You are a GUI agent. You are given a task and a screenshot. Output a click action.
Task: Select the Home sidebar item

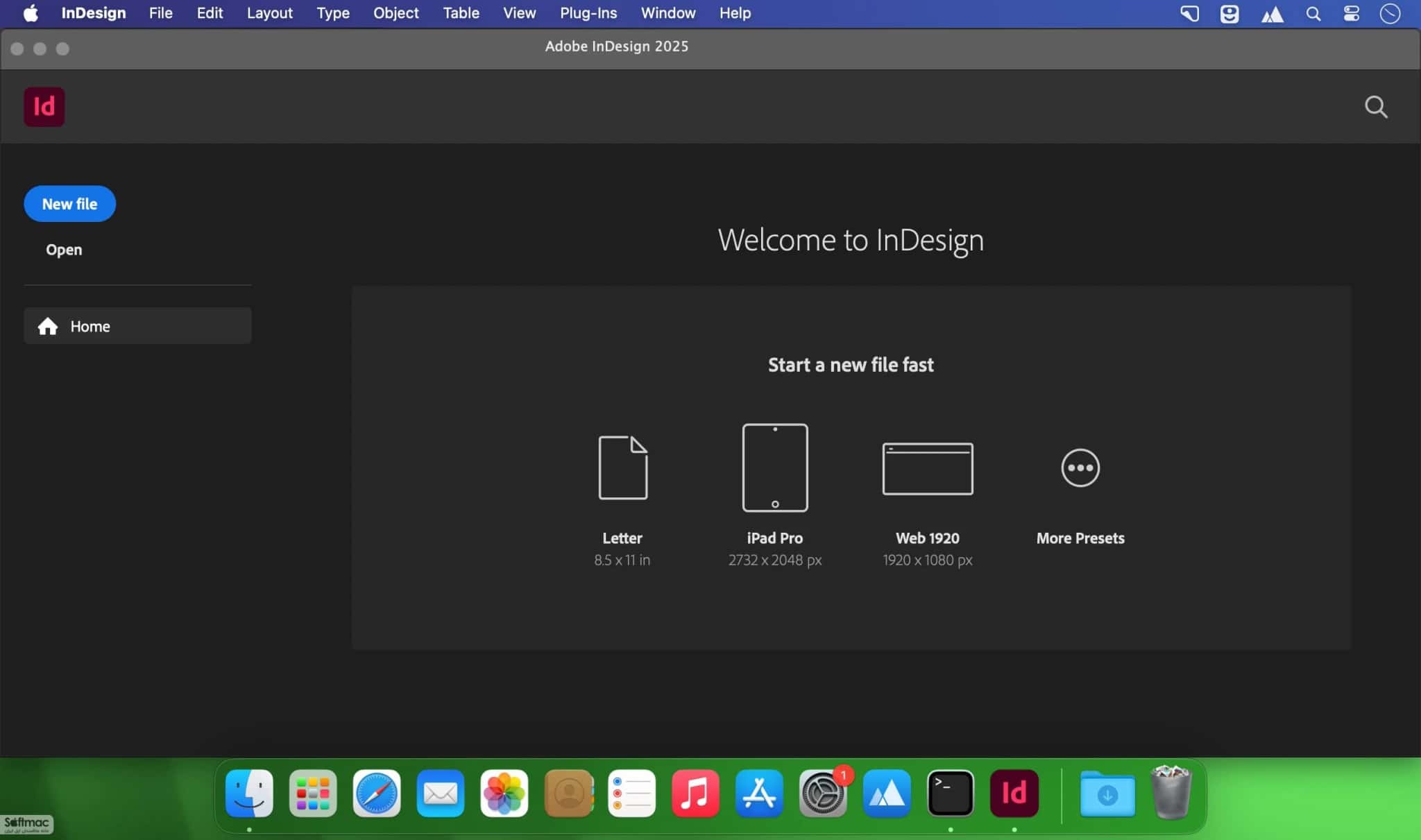137,326
